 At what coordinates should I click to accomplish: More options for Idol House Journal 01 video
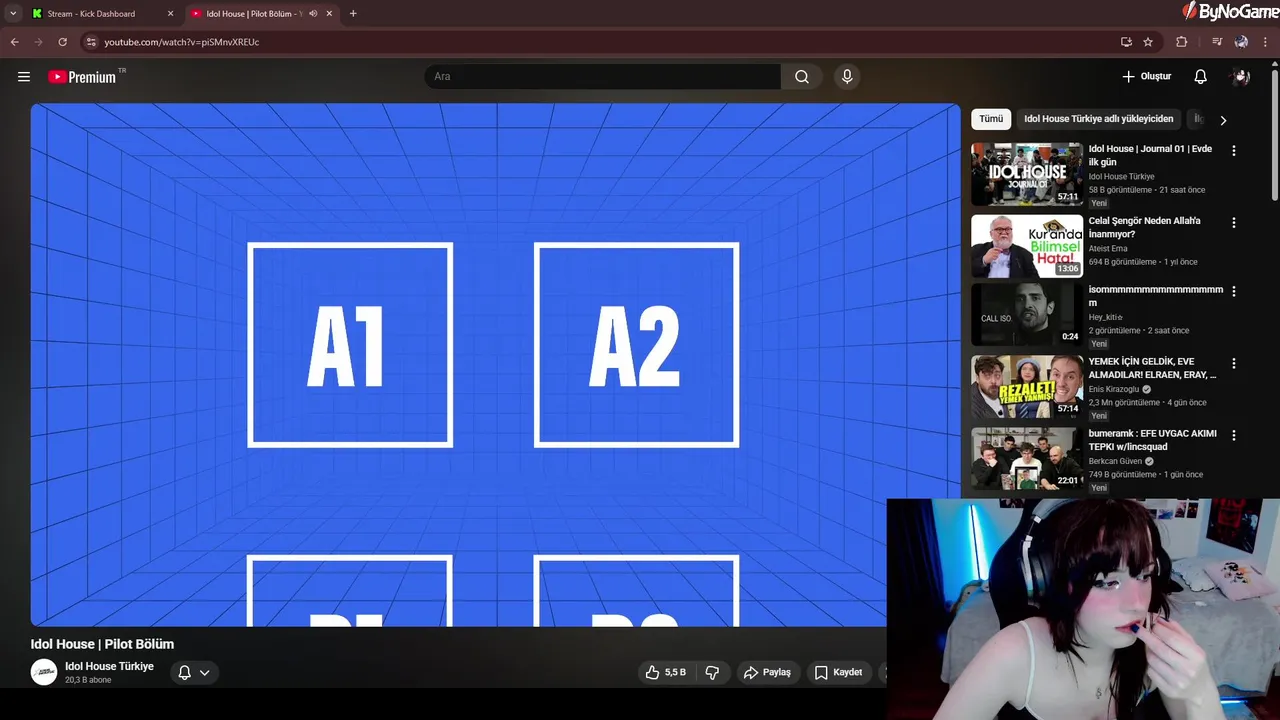(x=1233, y=151)
